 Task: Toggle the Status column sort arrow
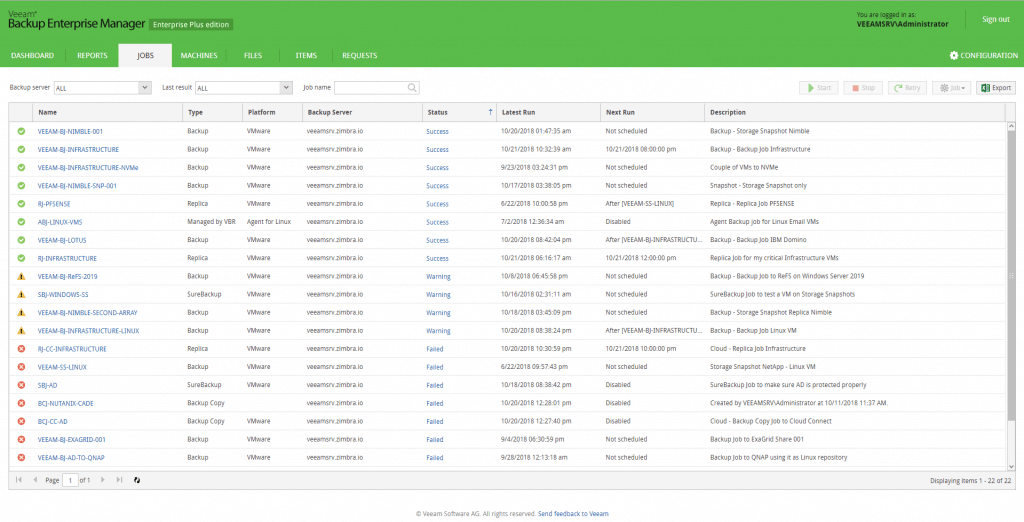490,112
